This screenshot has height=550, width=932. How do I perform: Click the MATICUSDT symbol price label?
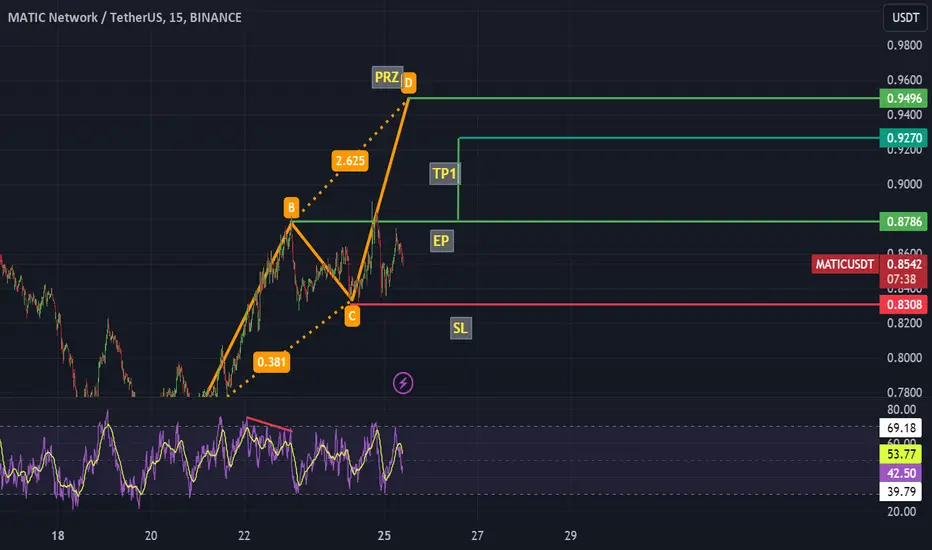(845, 264)
